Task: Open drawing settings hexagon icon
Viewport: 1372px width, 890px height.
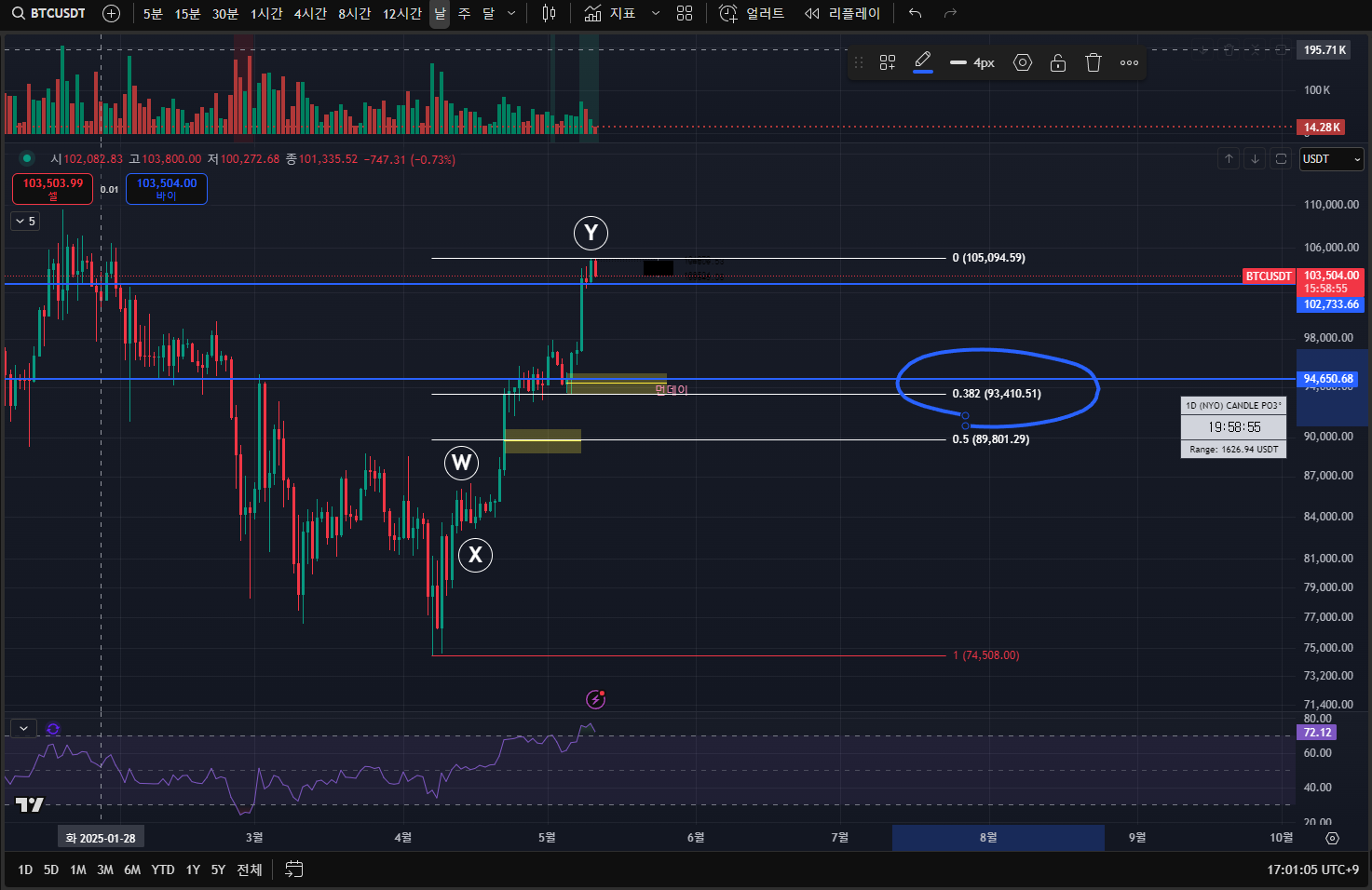Action: pos(1023,62)
